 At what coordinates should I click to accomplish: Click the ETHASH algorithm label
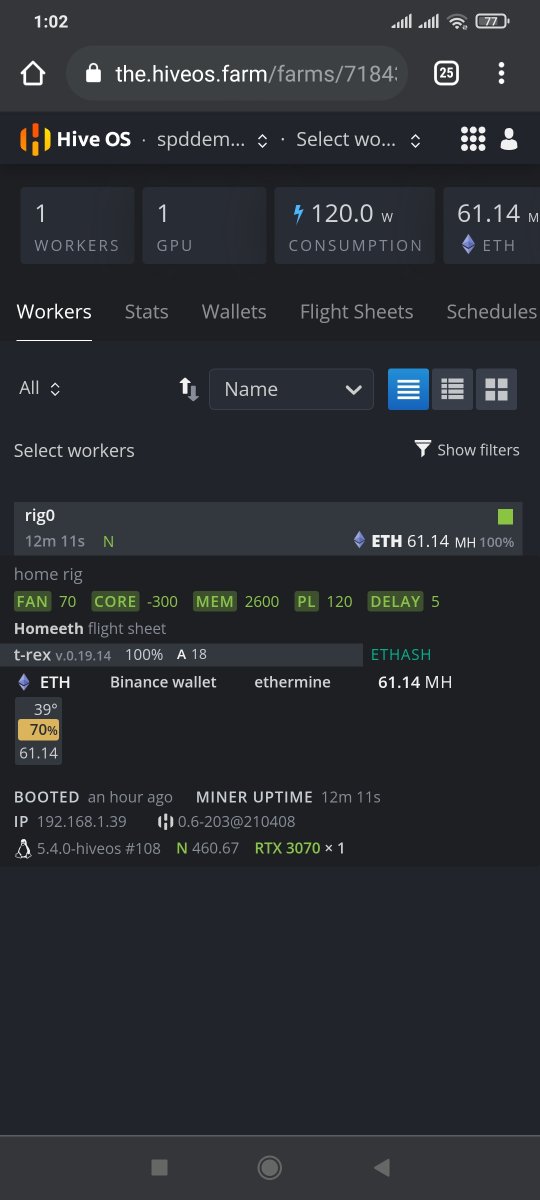[x=401, y=654]
